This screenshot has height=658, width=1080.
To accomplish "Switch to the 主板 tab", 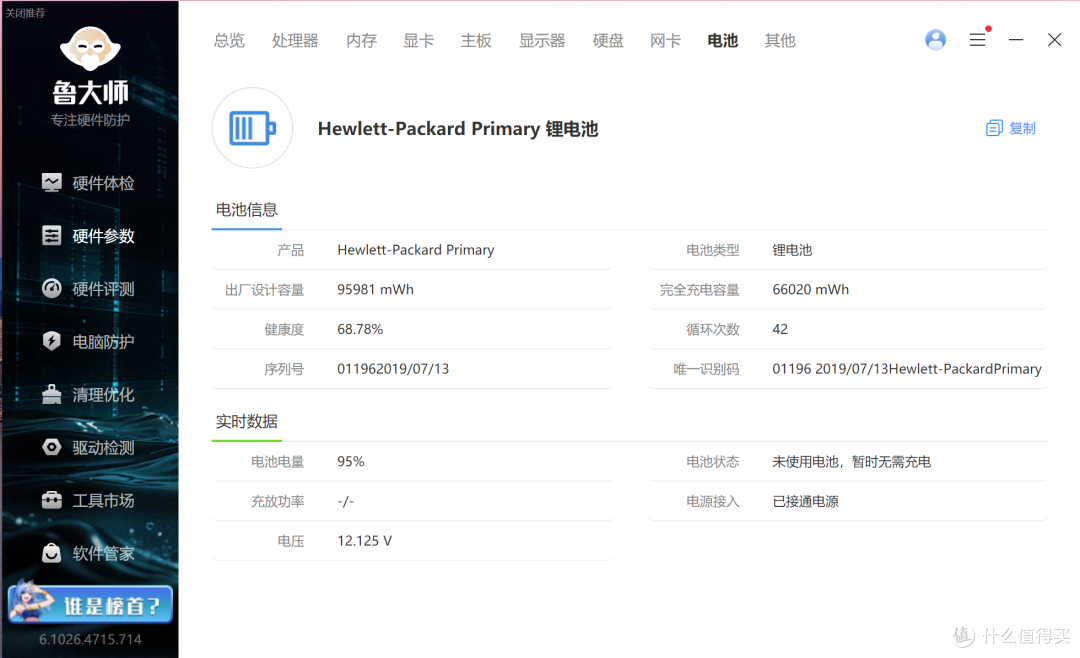I will pyautogui.click(x=476, y=41).
